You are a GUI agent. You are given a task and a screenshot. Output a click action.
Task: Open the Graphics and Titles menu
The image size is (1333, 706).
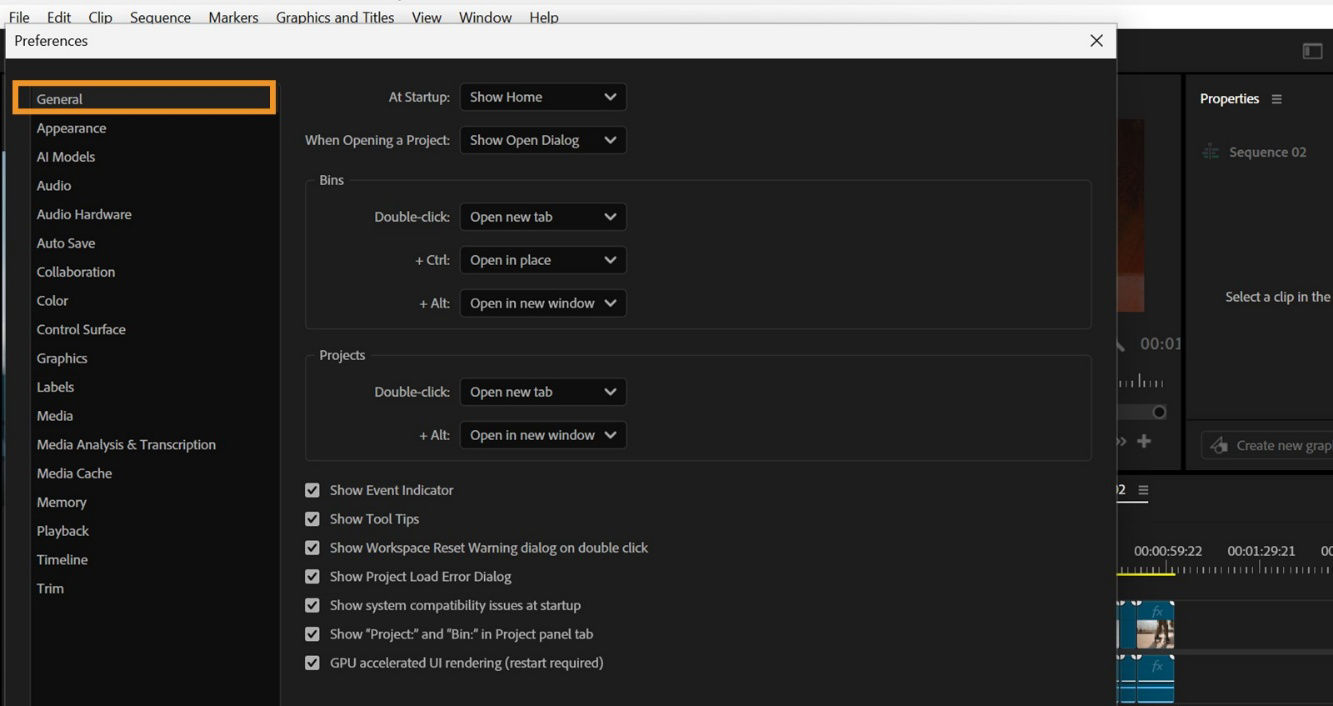pos(335,17)
